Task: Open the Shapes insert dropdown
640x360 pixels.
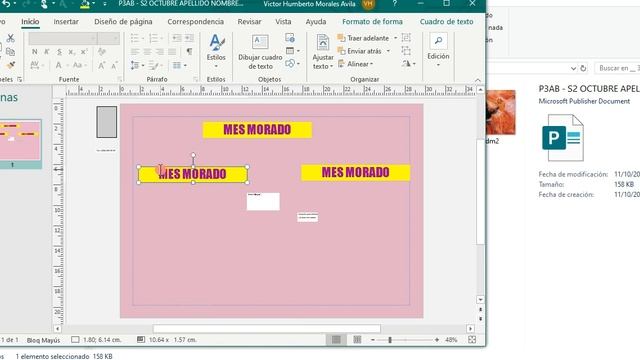Action: (293, 64)
